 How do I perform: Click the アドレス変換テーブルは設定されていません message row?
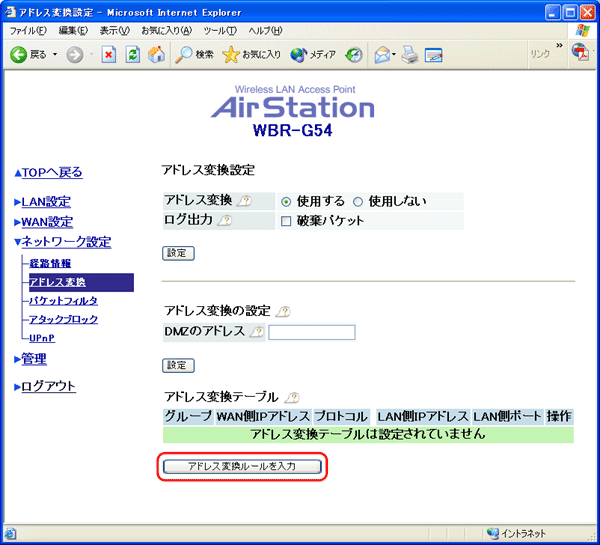368,435
